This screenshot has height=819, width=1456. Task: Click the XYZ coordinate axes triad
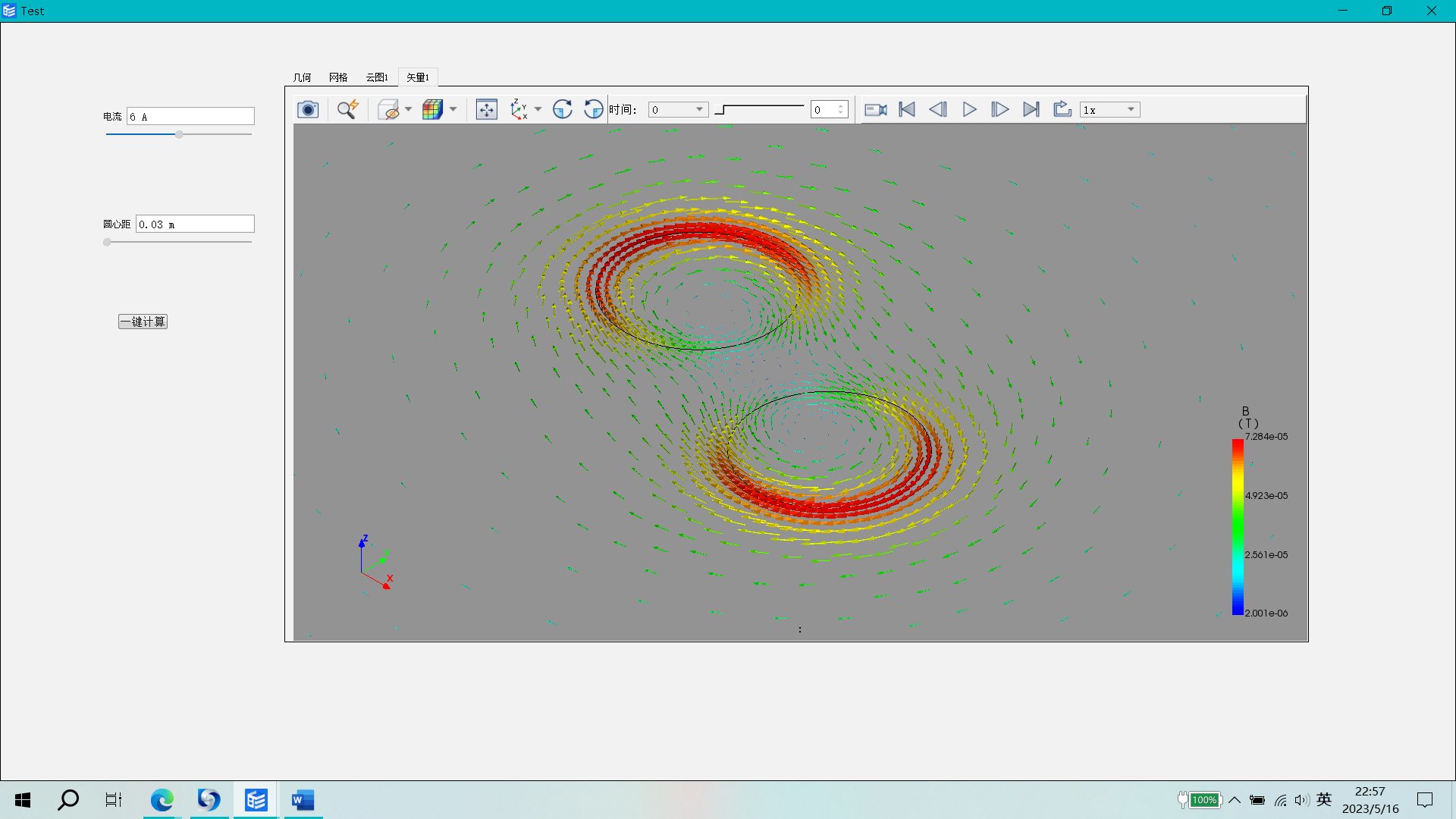click(x=375, y=562)
